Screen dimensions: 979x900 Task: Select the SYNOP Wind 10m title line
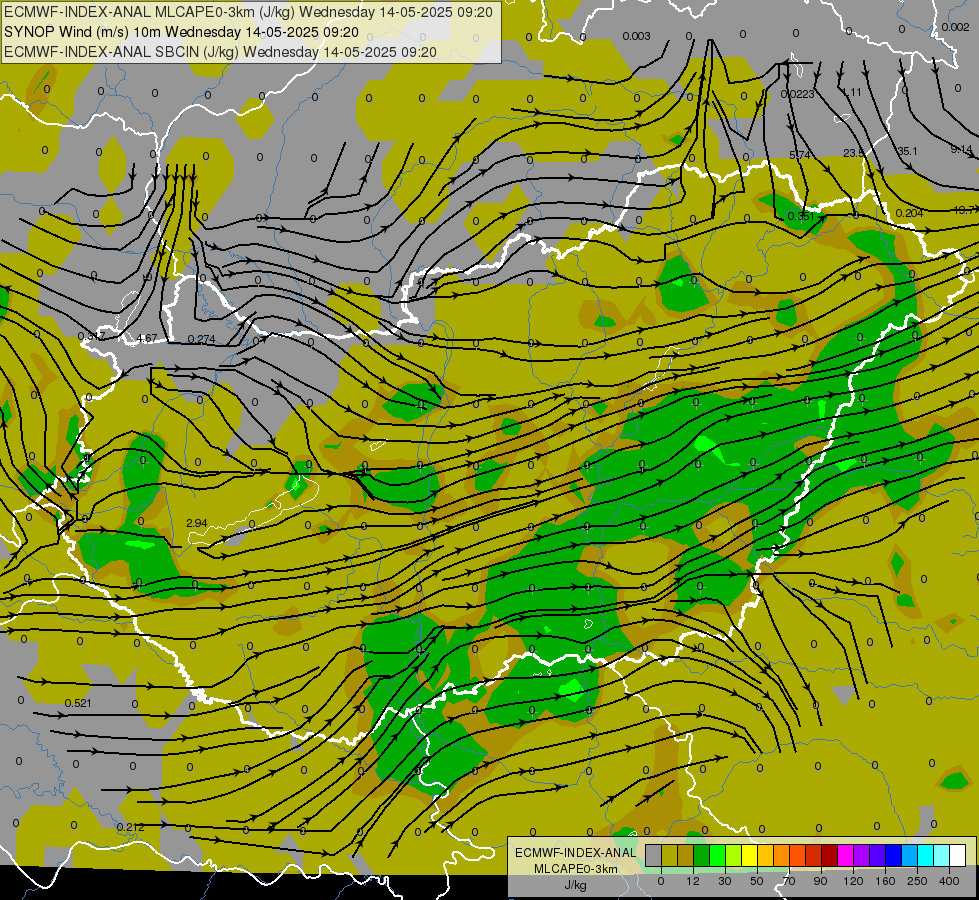pyautogui.click(x=182, y=32)
